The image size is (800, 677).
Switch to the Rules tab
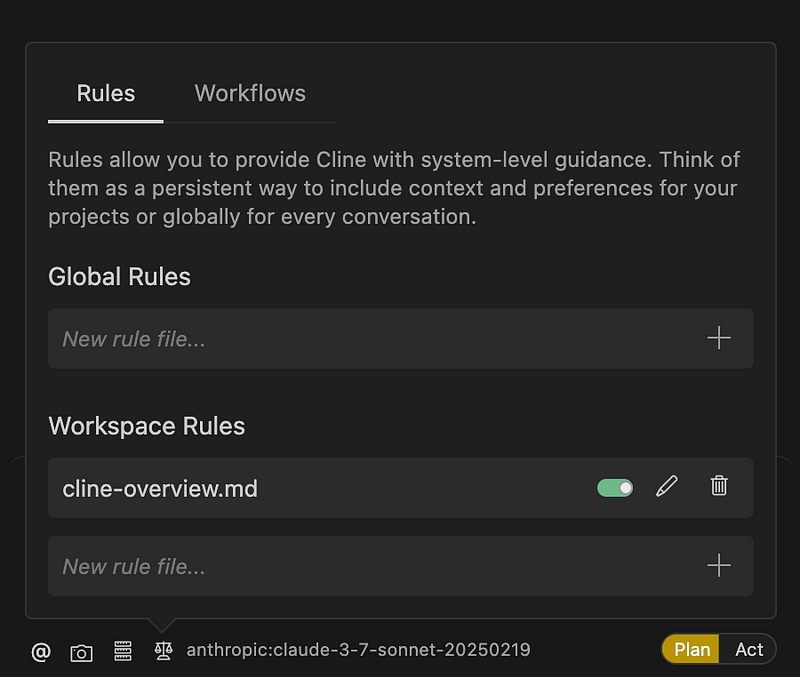coord(106,94)
